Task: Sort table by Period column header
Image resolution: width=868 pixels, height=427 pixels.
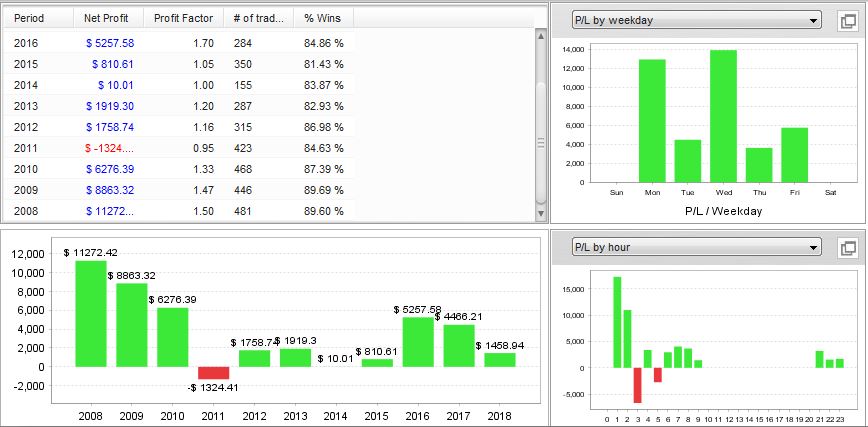Action: click(x=38, y=18)
